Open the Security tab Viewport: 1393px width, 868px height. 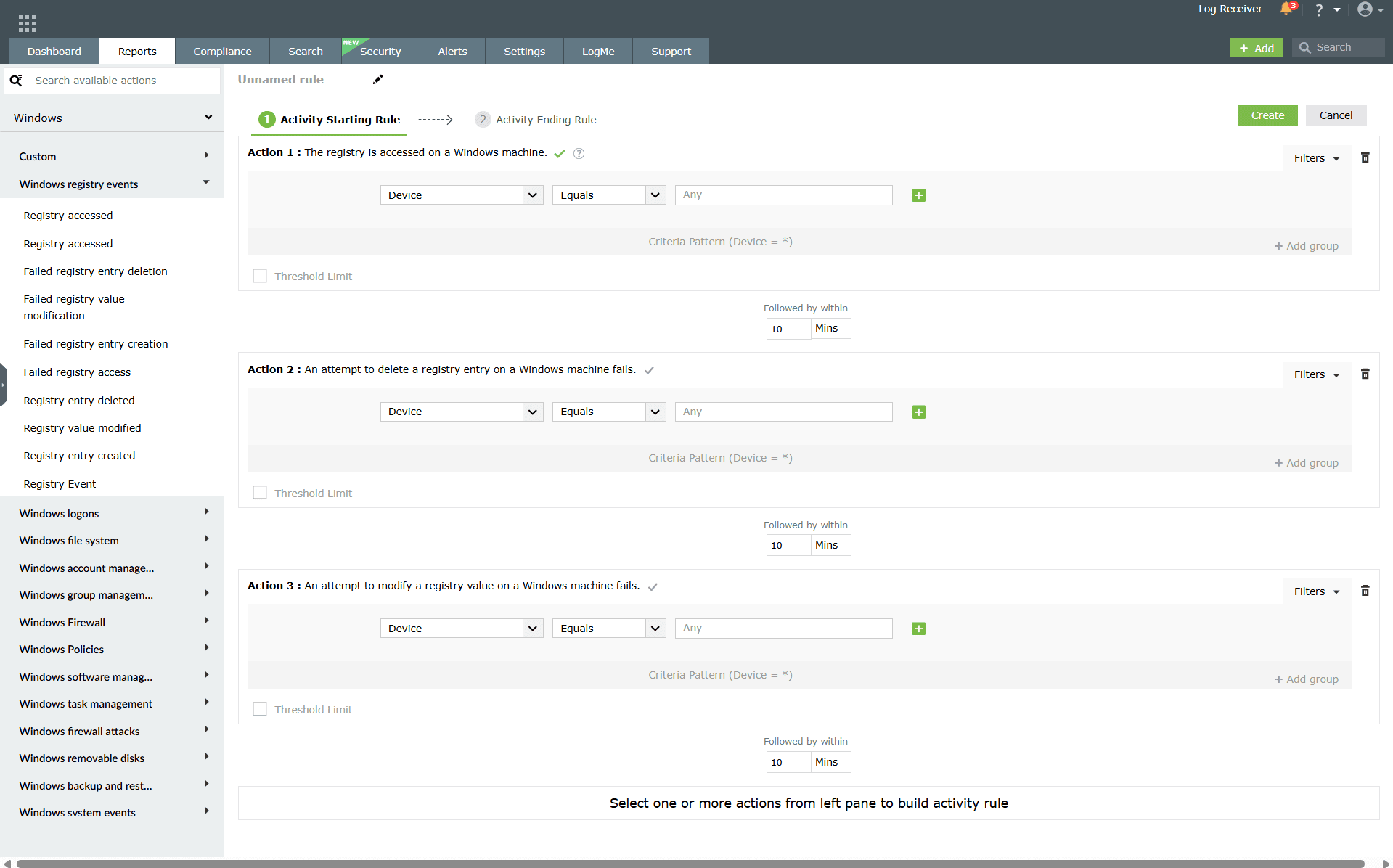click(380, 51)
